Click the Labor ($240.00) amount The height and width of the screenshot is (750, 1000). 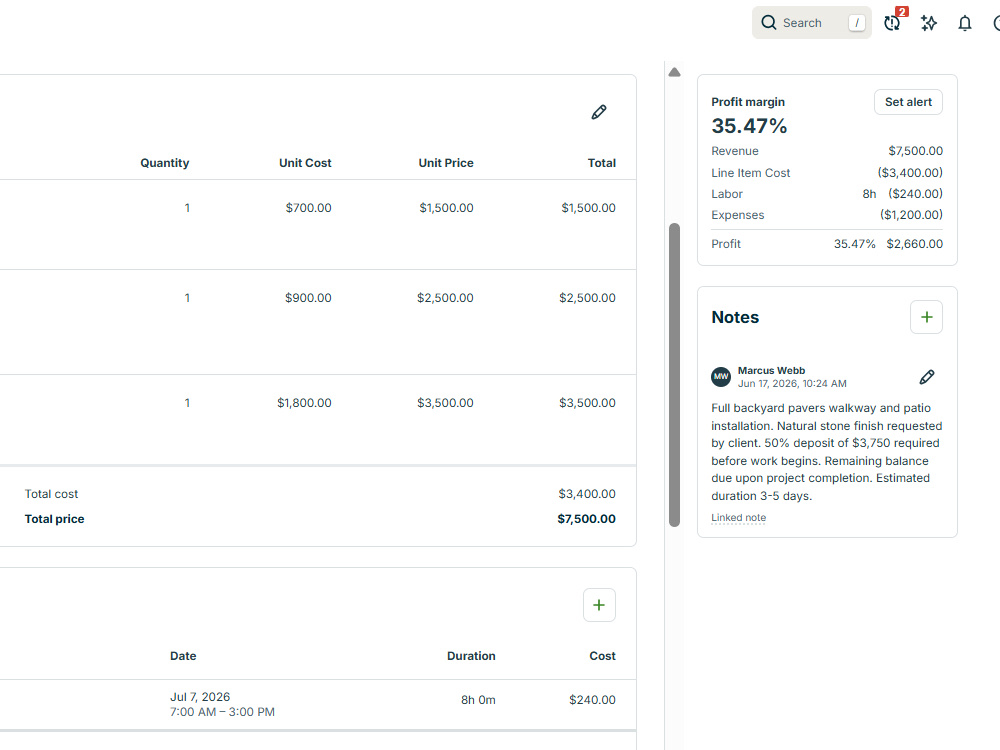[915, 194]
